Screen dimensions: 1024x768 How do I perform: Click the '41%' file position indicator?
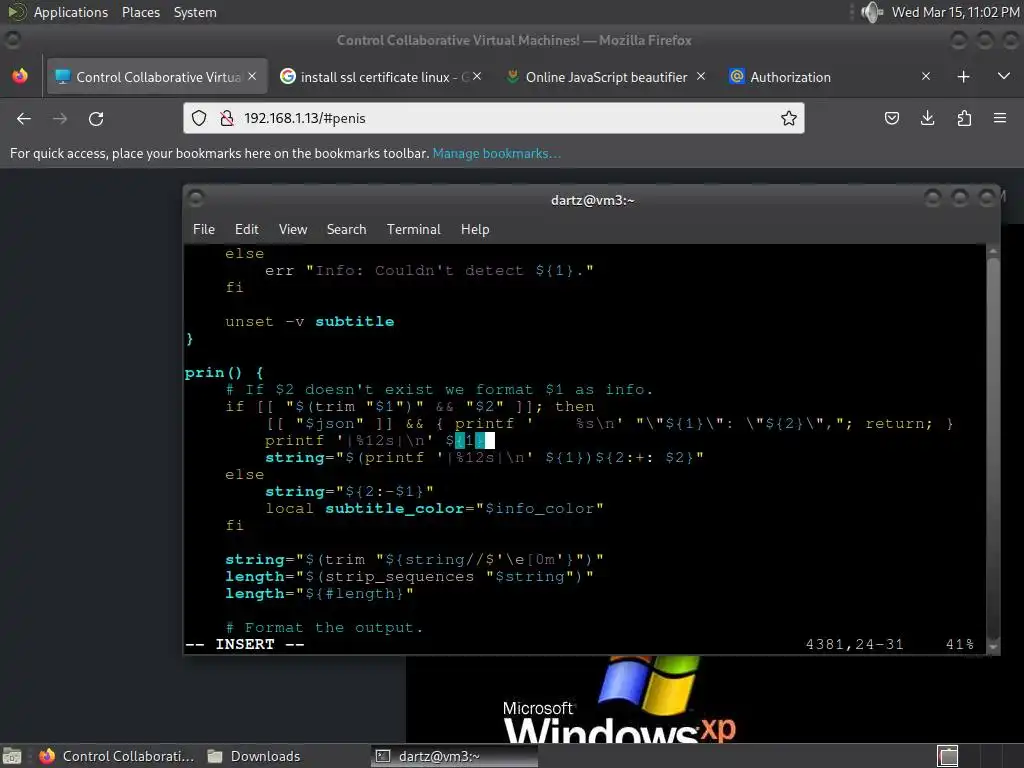click(x=959, y=645)
